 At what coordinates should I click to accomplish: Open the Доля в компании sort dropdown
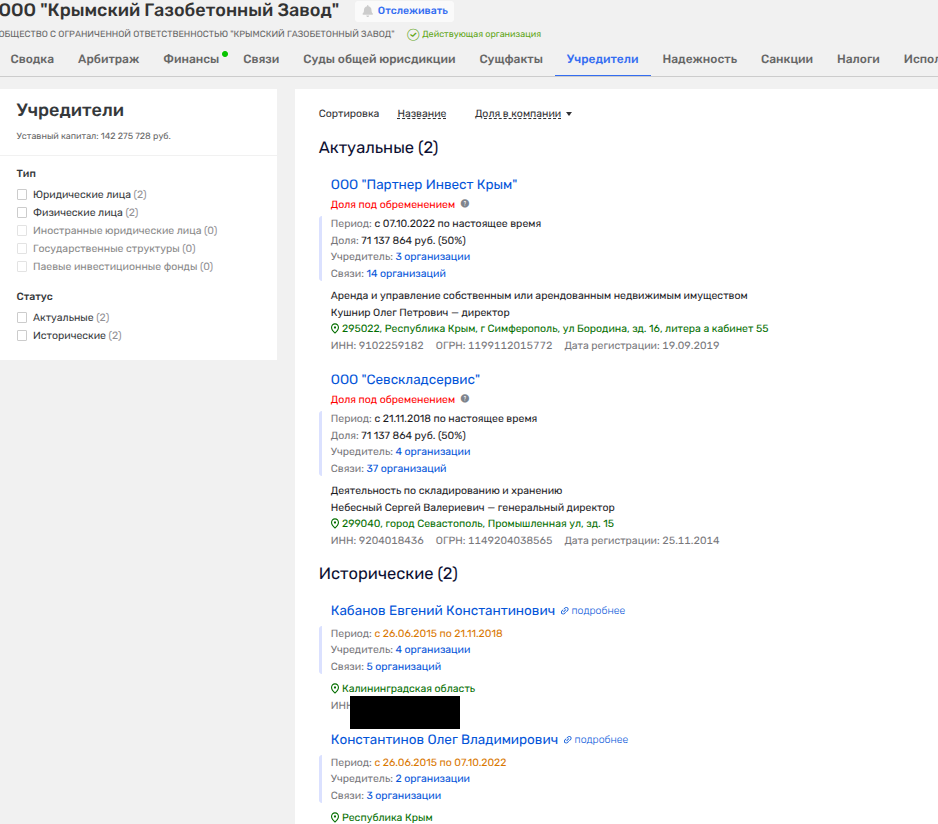point(523,114)
